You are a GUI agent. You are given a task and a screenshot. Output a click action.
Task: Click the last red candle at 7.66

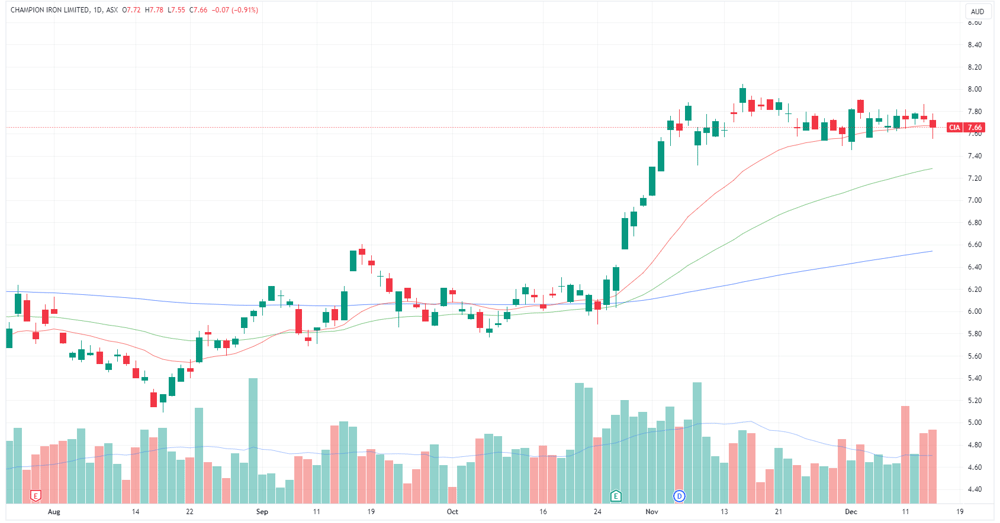tap(933, 124)
